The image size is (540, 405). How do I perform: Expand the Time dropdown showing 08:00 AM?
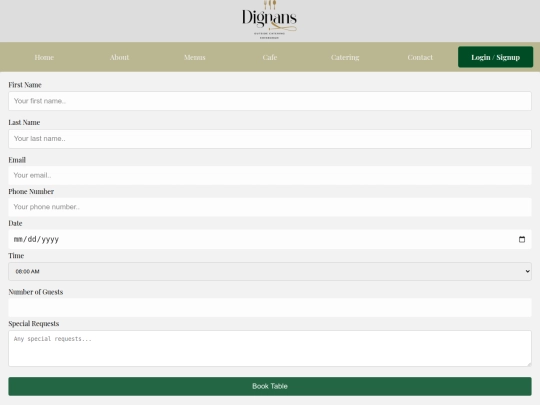click(x=270, y=271)
